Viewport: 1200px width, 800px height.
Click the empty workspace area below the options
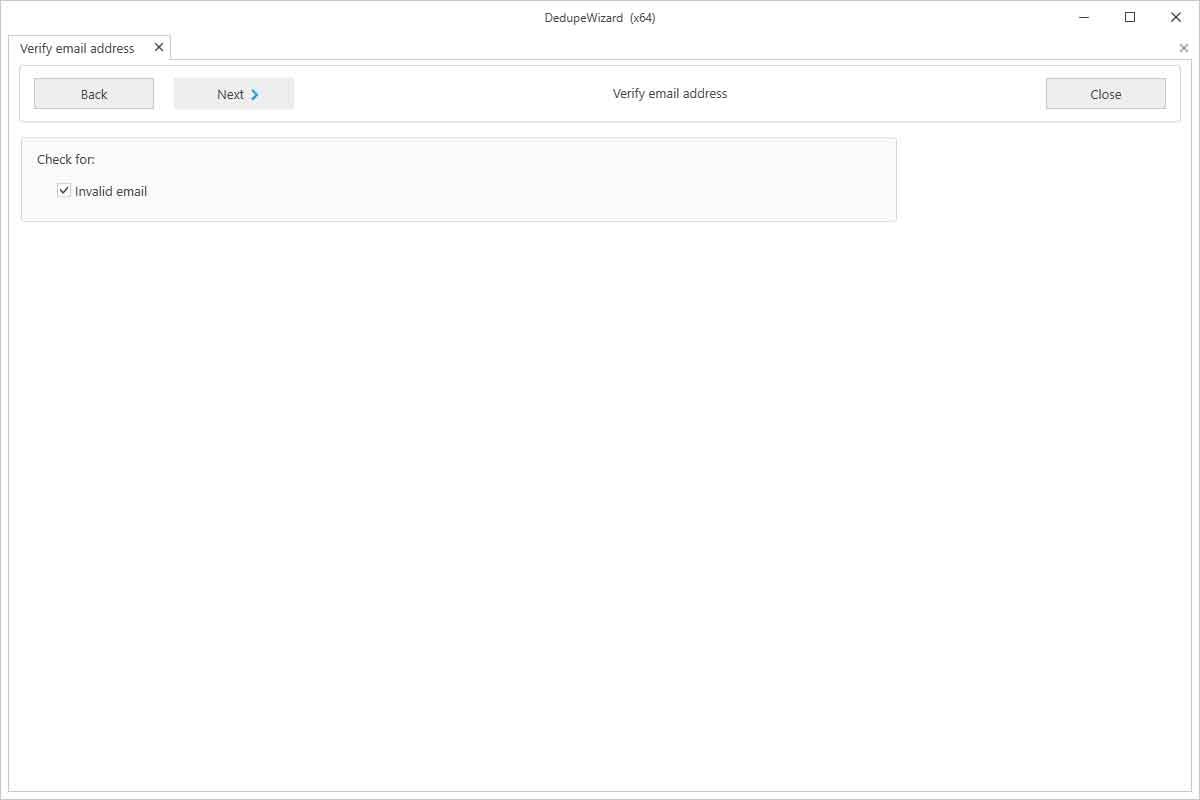pos(600,500)
